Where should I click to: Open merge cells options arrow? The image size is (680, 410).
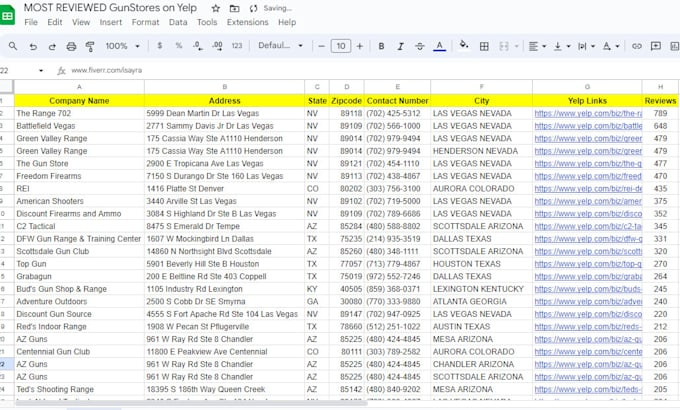coord(517,46)
